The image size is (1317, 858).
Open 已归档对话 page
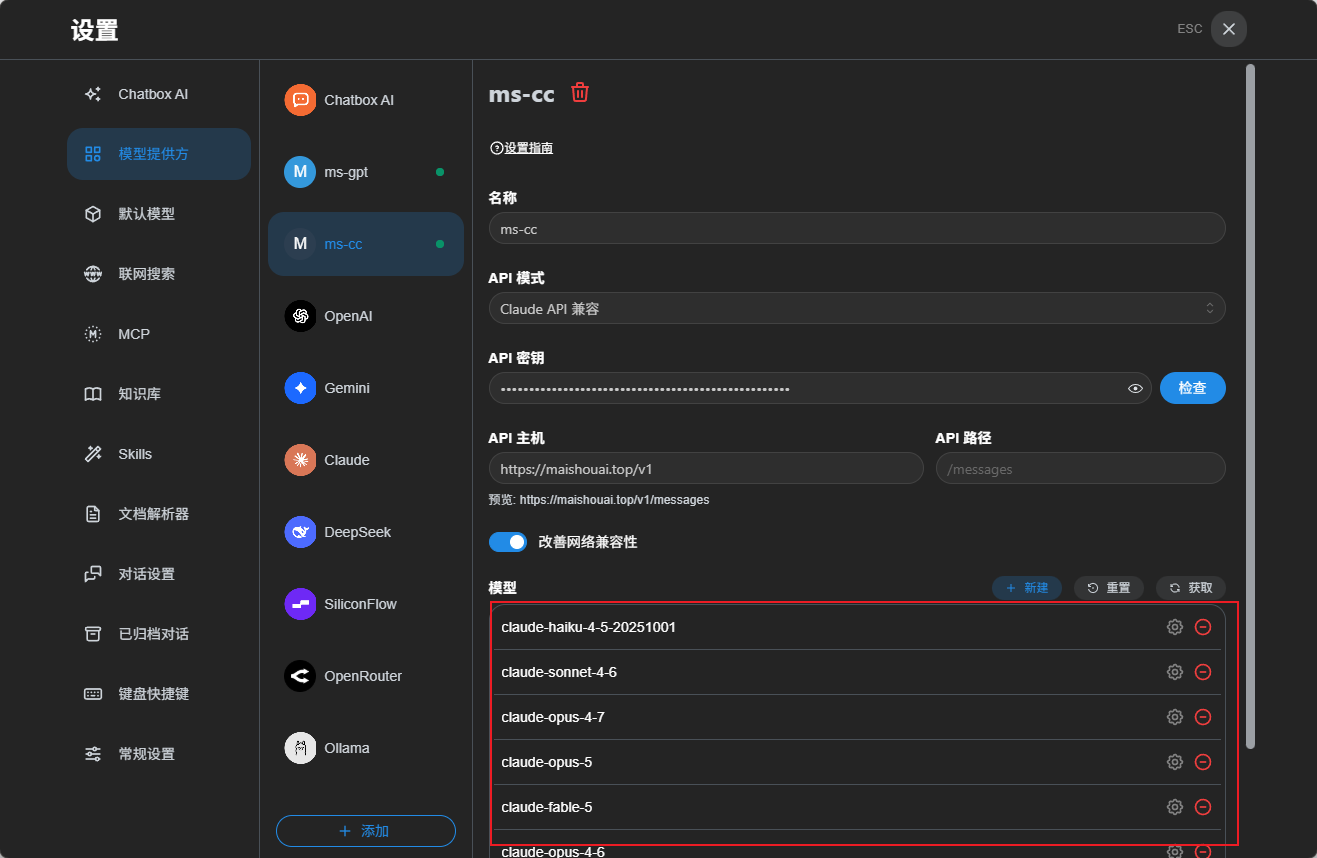point(158,634)
